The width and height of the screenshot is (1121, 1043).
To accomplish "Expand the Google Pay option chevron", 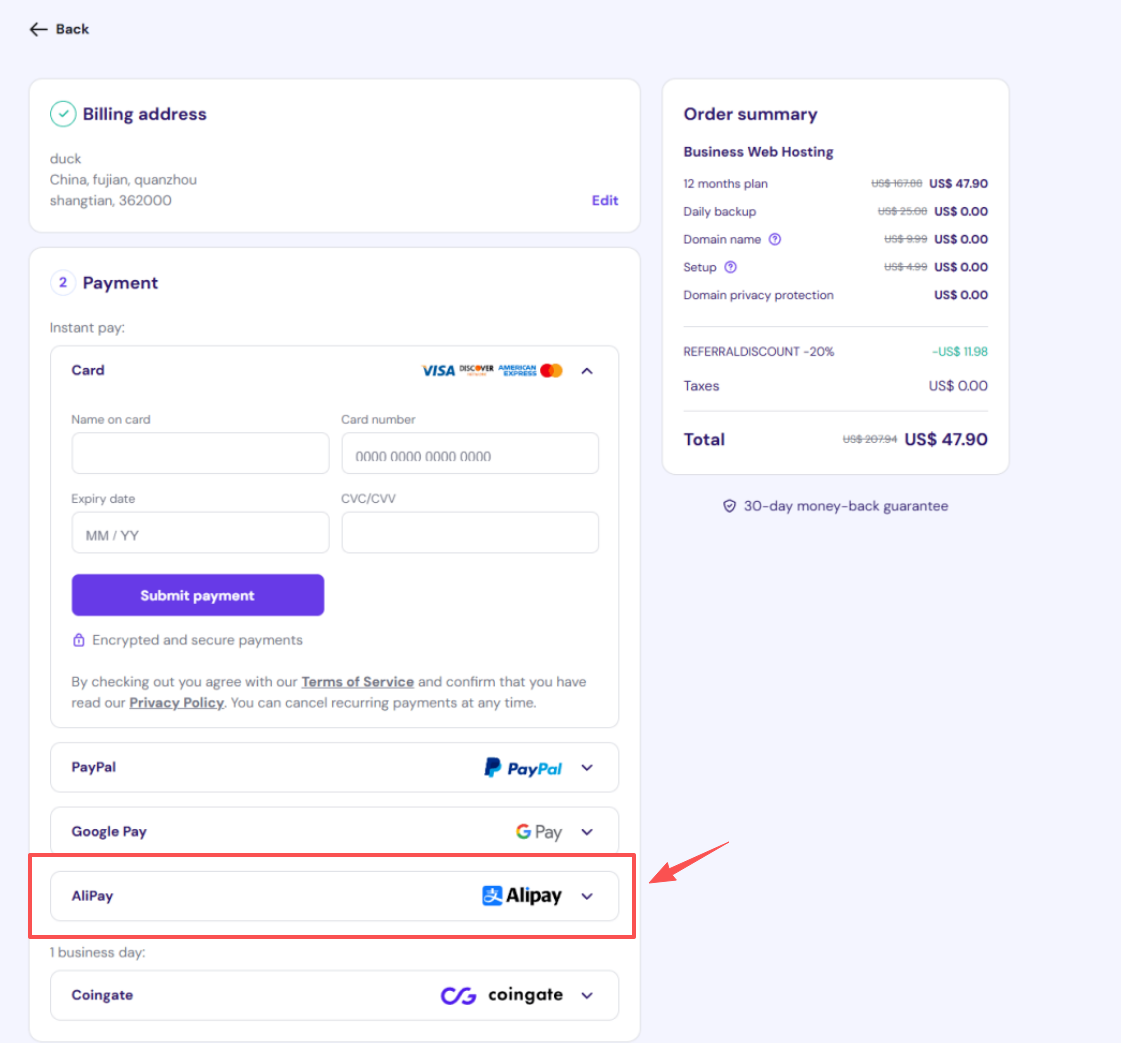I will [x=587, y=832].
